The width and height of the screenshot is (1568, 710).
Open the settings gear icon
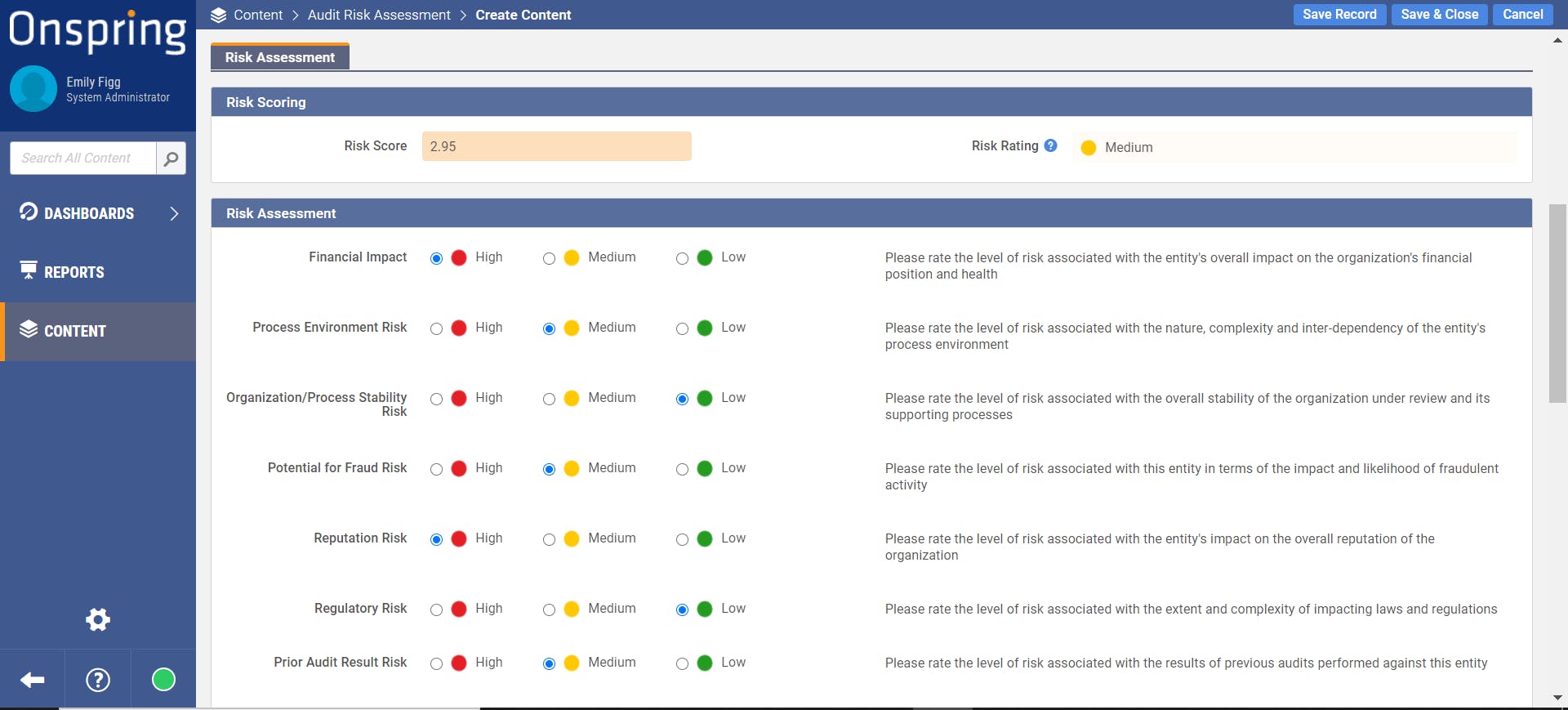98,619
